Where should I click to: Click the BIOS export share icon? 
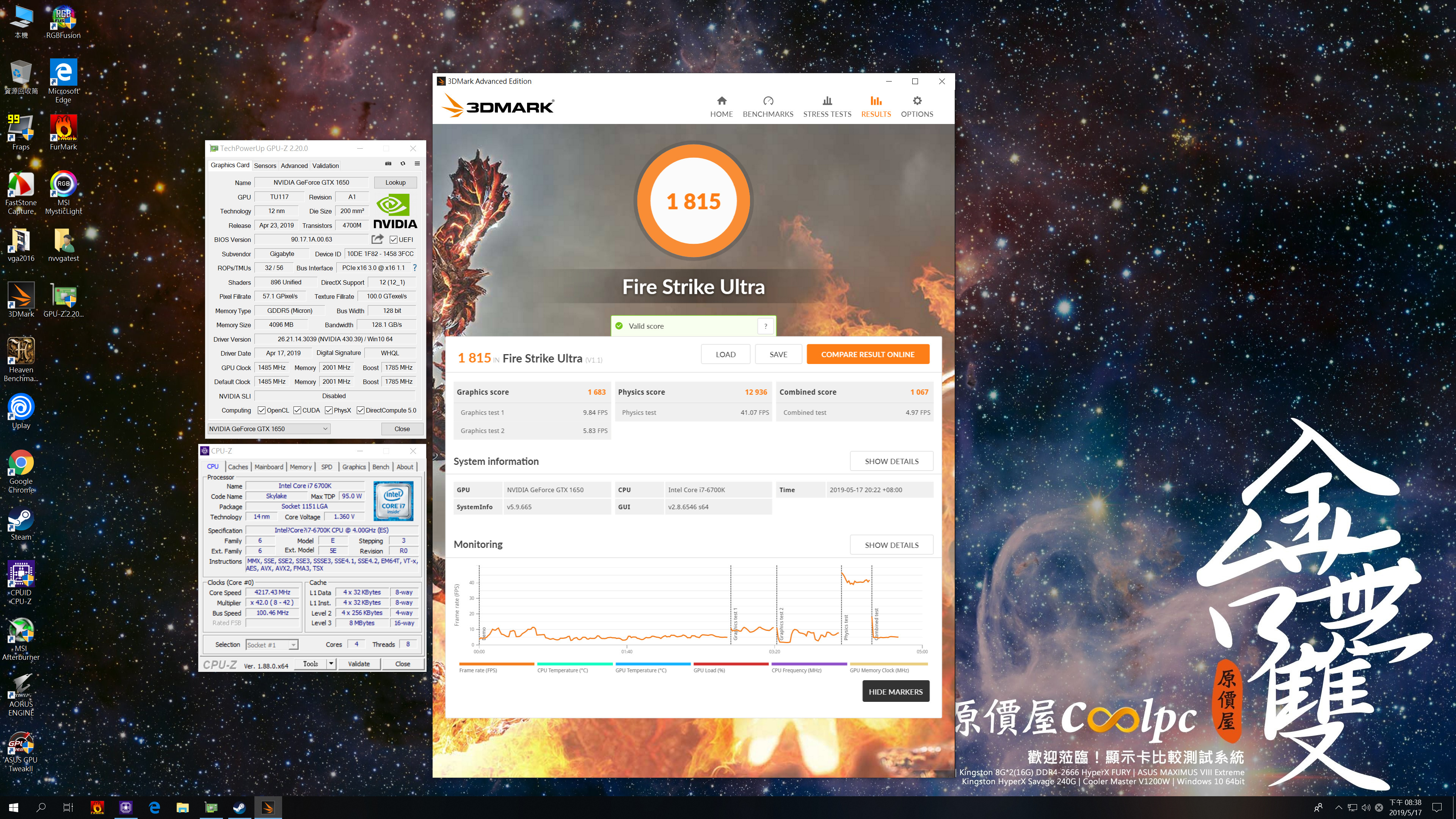378,239
